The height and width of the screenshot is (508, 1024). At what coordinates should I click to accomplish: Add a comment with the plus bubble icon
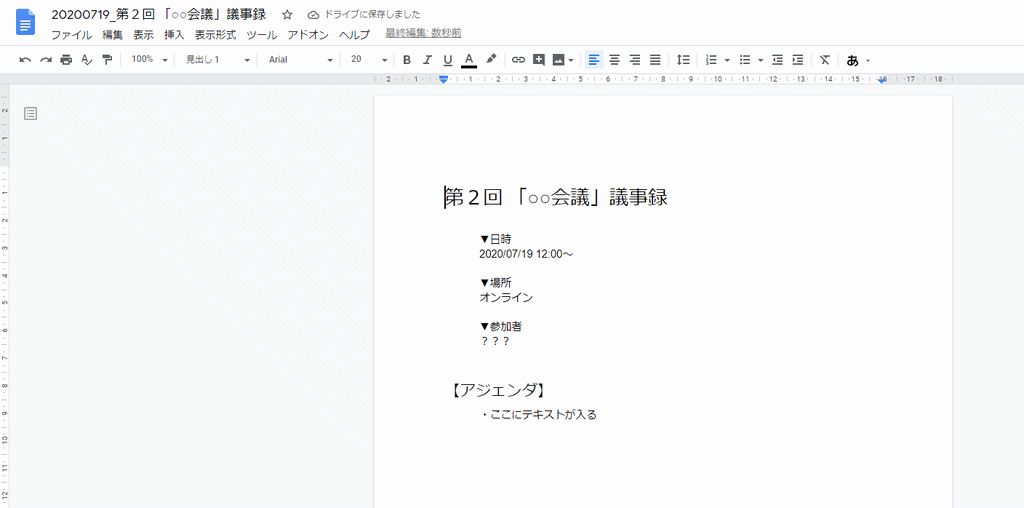pos(539,60)
